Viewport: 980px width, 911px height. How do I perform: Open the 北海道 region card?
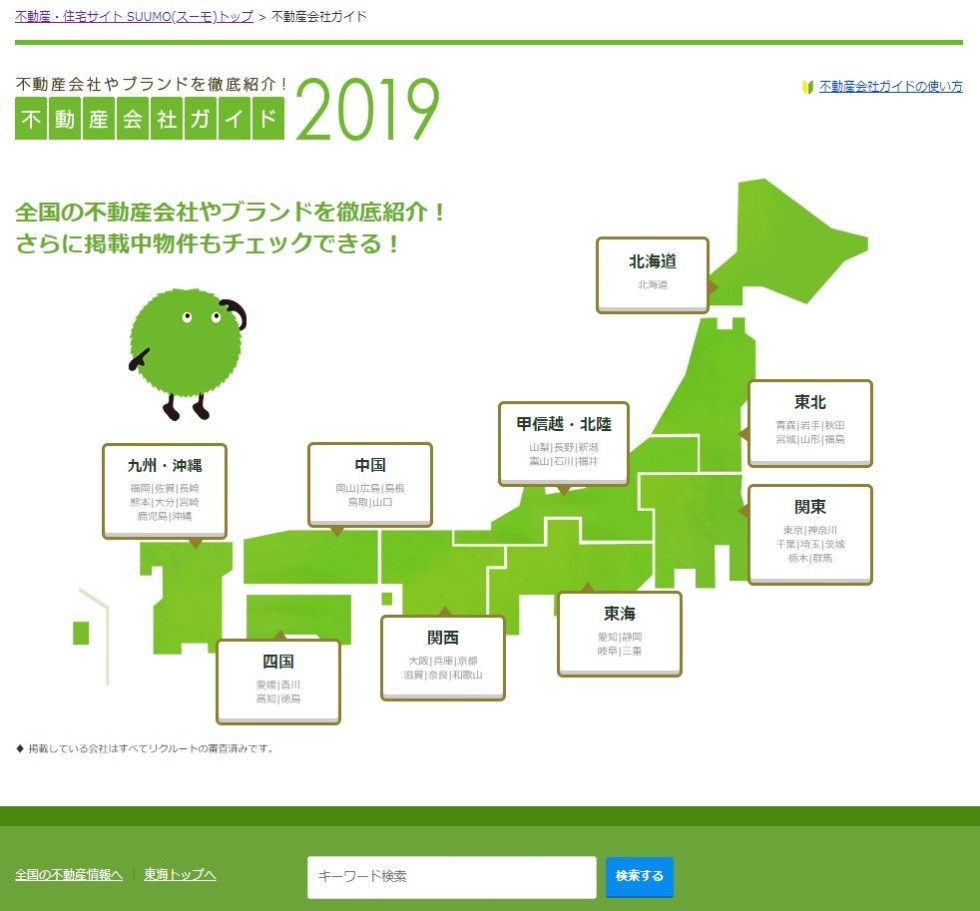[652, 274]
